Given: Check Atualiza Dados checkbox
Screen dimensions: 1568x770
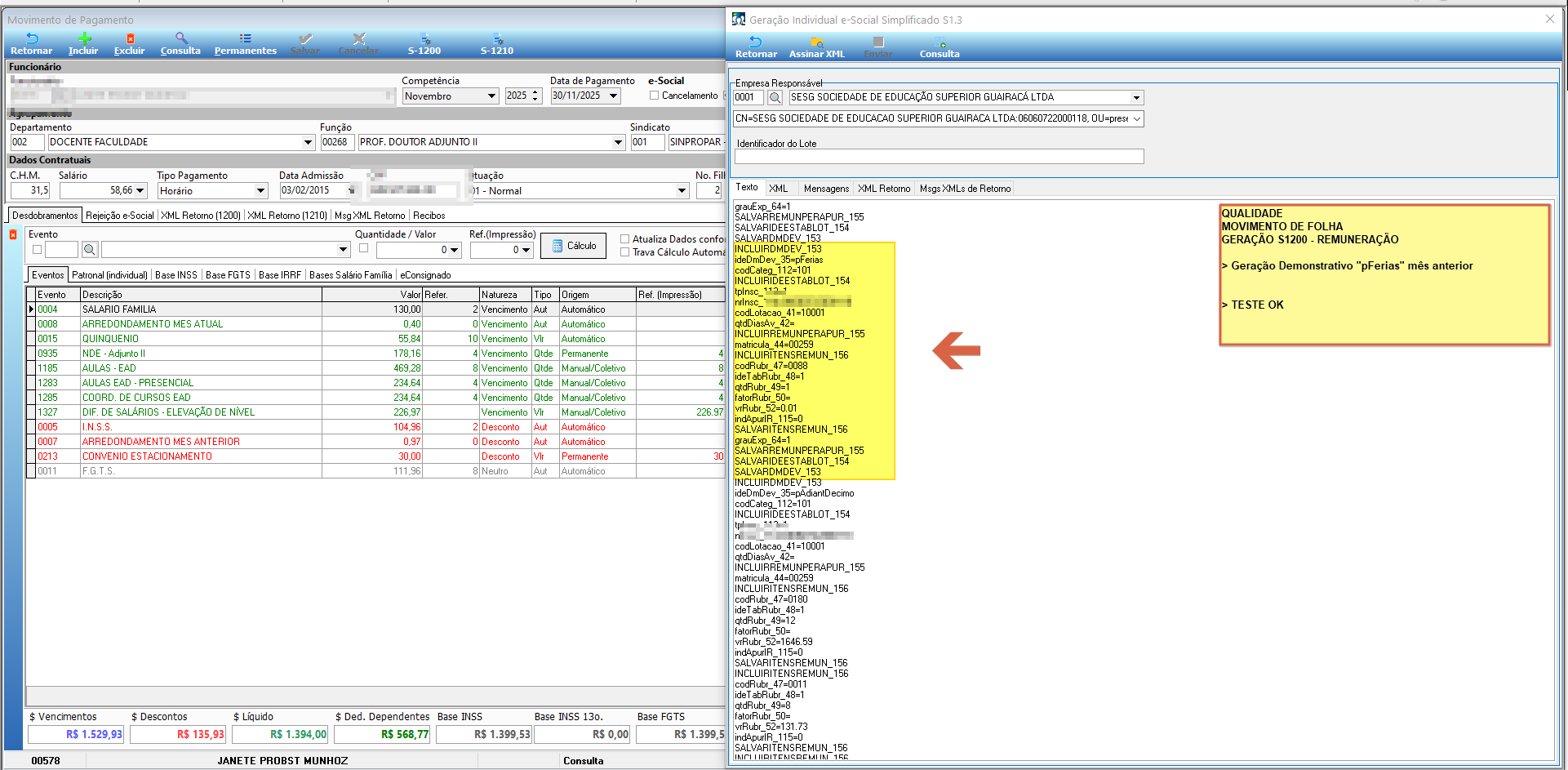Looking at the screenshot, I should 625,239.
